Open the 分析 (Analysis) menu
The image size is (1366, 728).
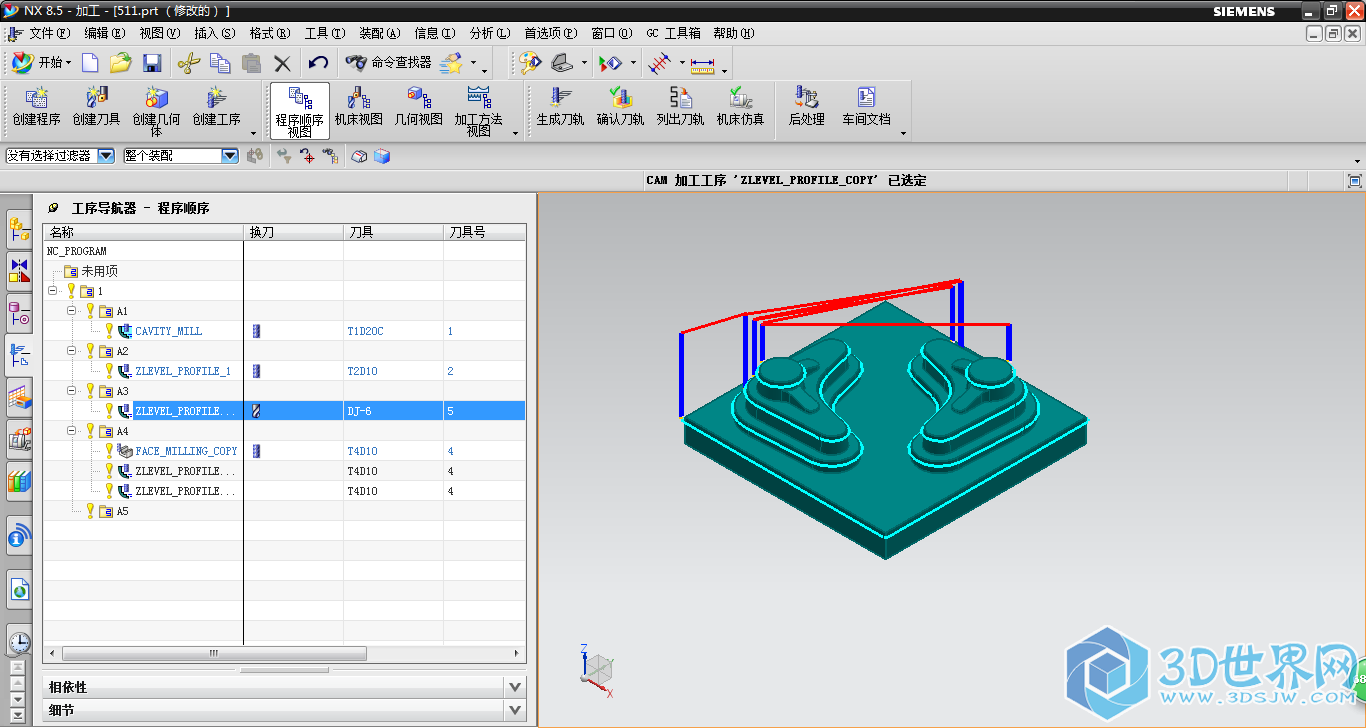point(488,33)
